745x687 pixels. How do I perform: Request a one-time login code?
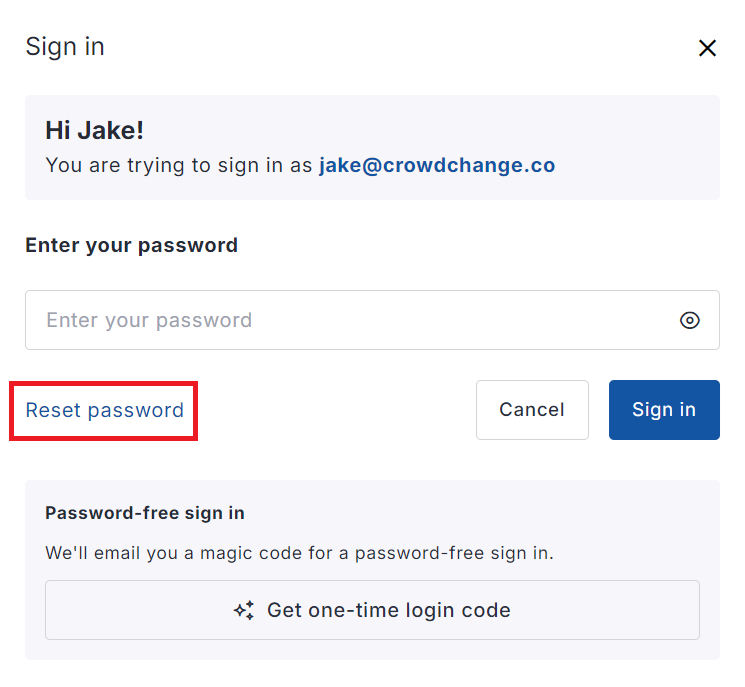coord(372,610)
